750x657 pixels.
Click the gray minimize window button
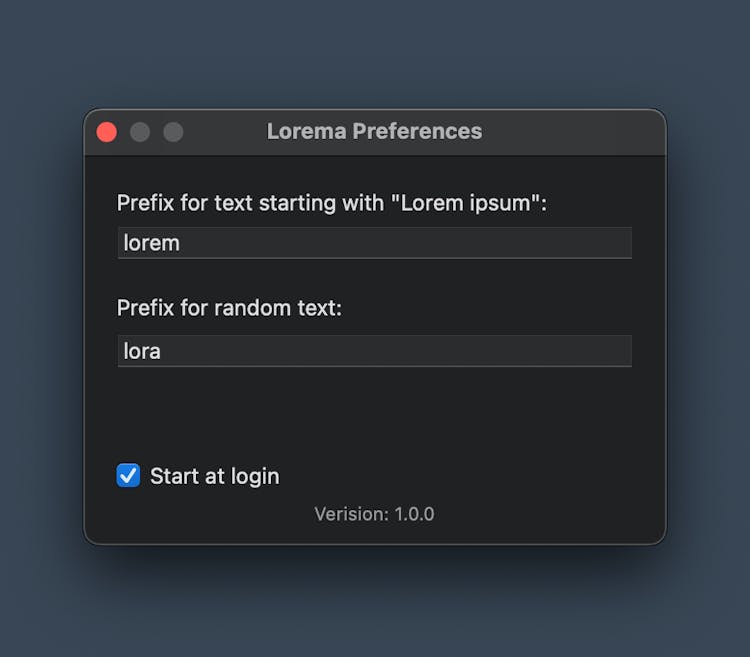[140, 132]
